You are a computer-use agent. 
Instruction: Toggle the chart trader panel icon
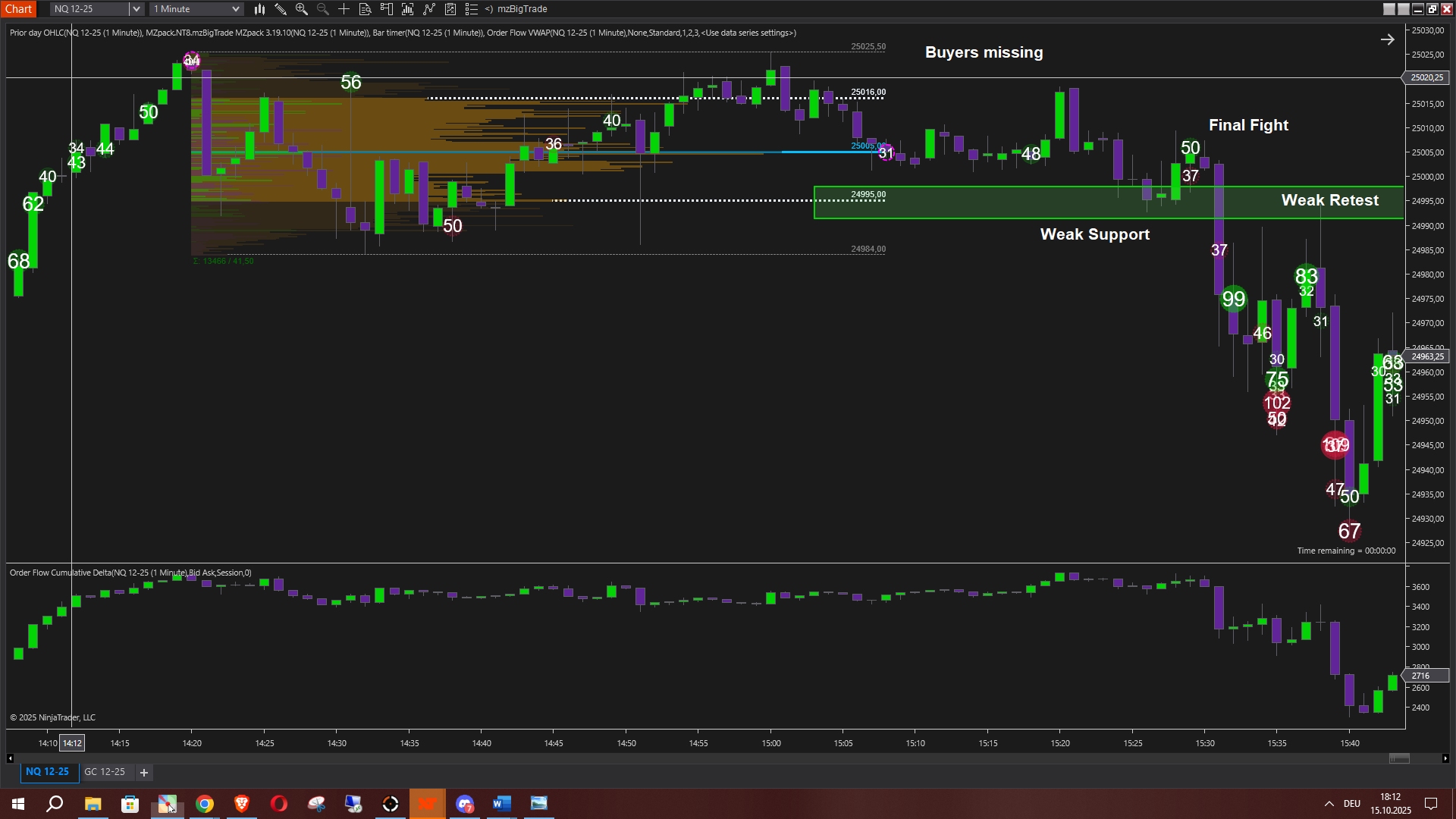click(387, 9)
